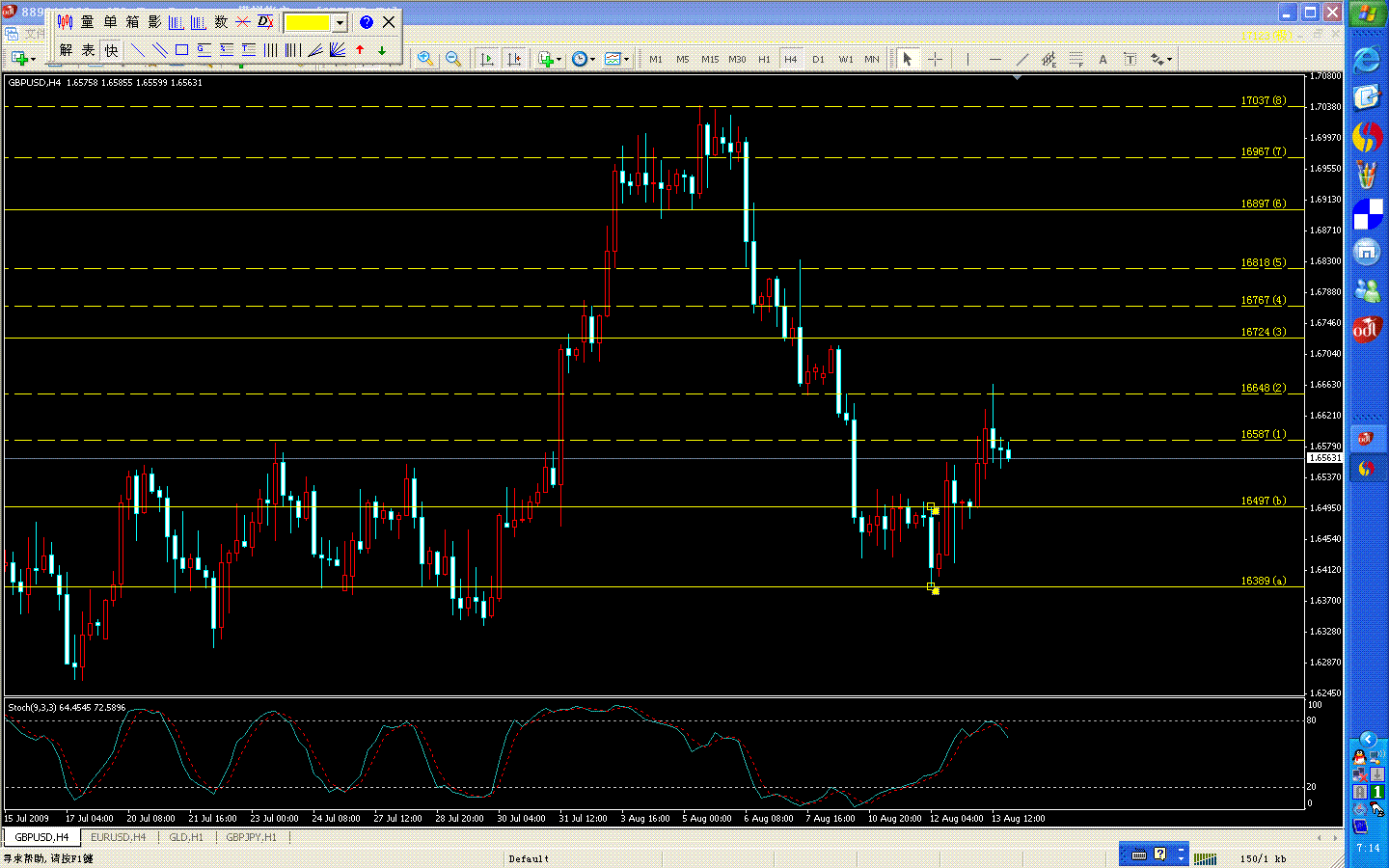Insert a green down arrow marker
Viewport: 1389px width, 868px height.
(382, 50)
